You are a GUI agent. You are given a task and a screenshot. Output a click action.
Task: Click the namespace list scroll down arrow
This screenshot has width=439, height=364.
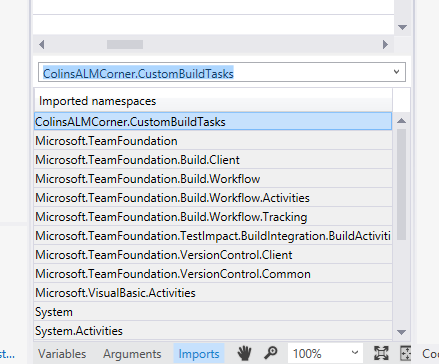click(x=402, y=332)
